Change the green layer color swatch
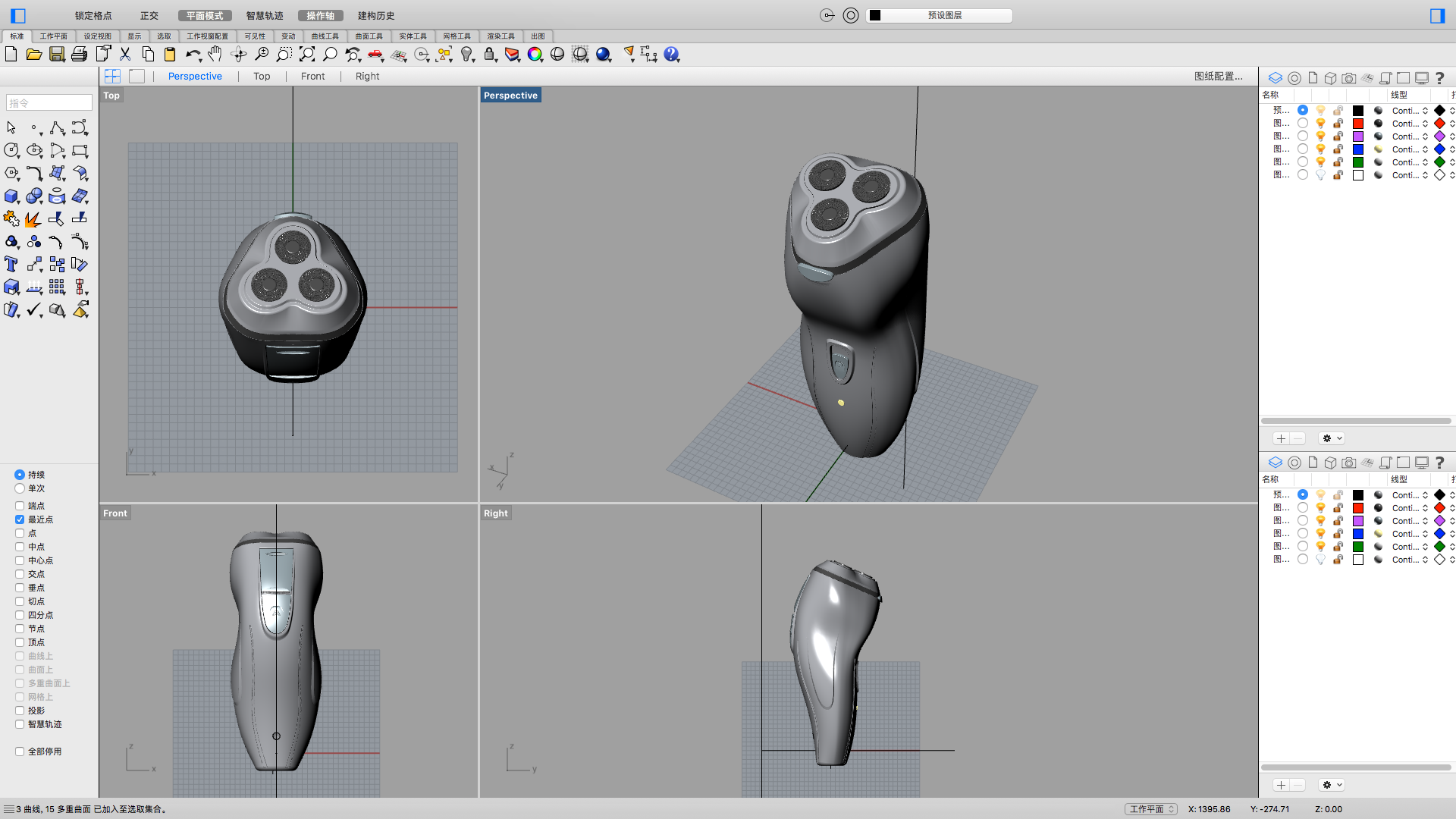 (1357, 162)
